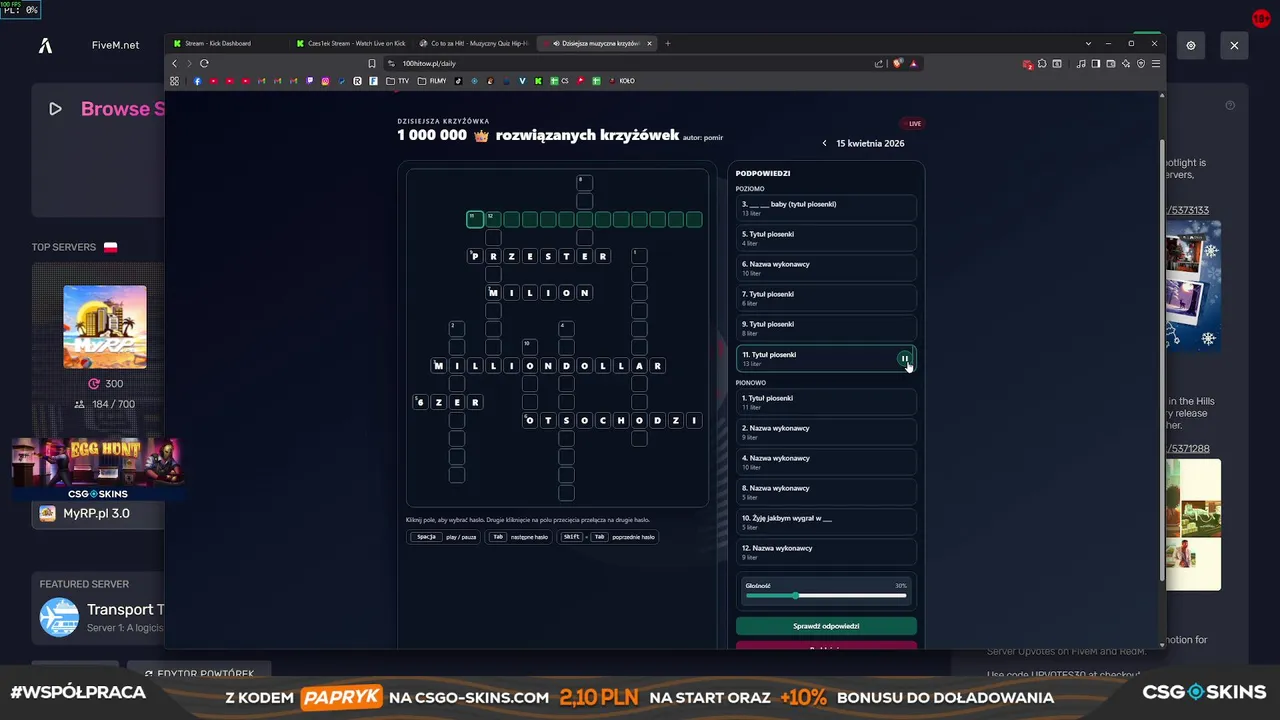Click the Browse Servers play icon
The image size is (1280, 720).
coord(55,109)
